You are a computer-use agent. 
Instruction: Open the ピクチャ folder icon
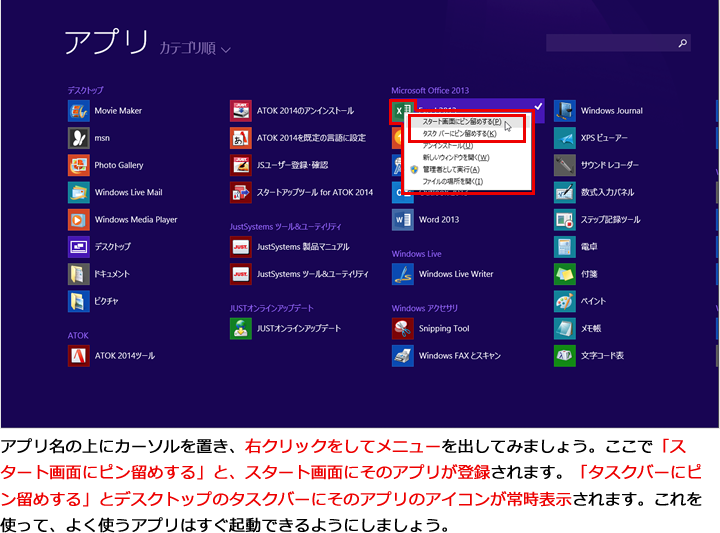tap(79, 301)
